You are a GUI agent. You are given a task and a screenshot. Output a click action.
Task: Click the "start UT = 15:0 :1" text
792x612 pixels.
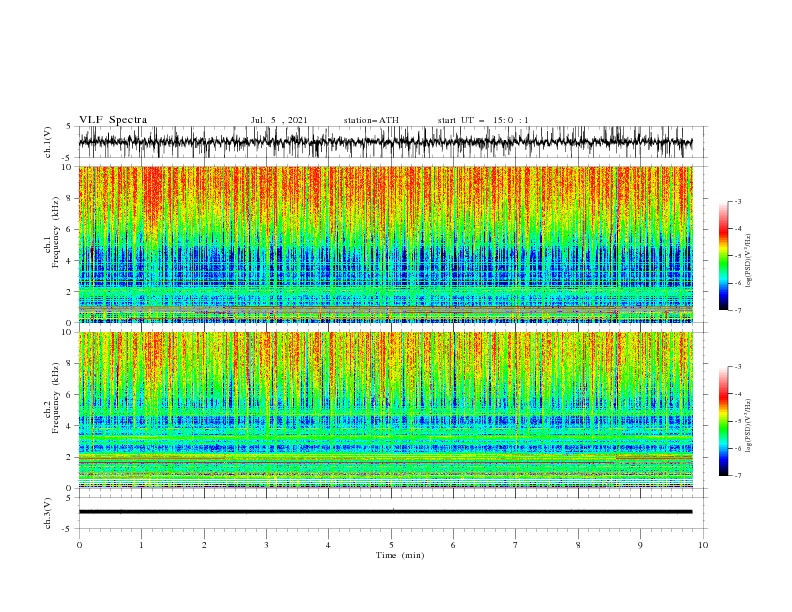[483, 120]
